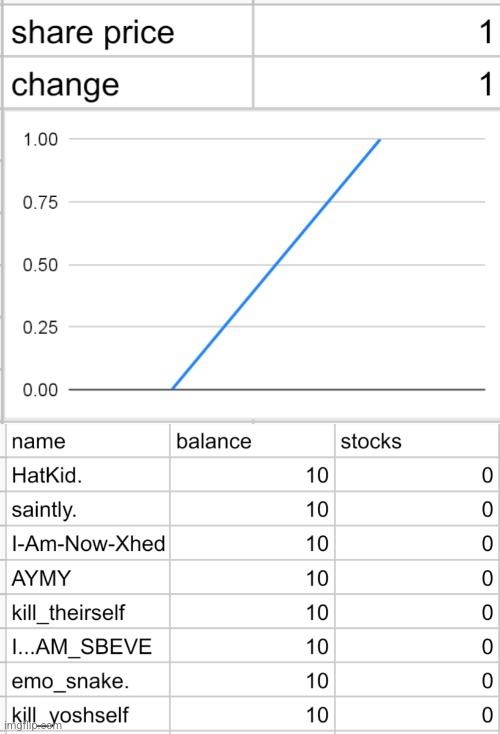Select the share price value cell

377,32
